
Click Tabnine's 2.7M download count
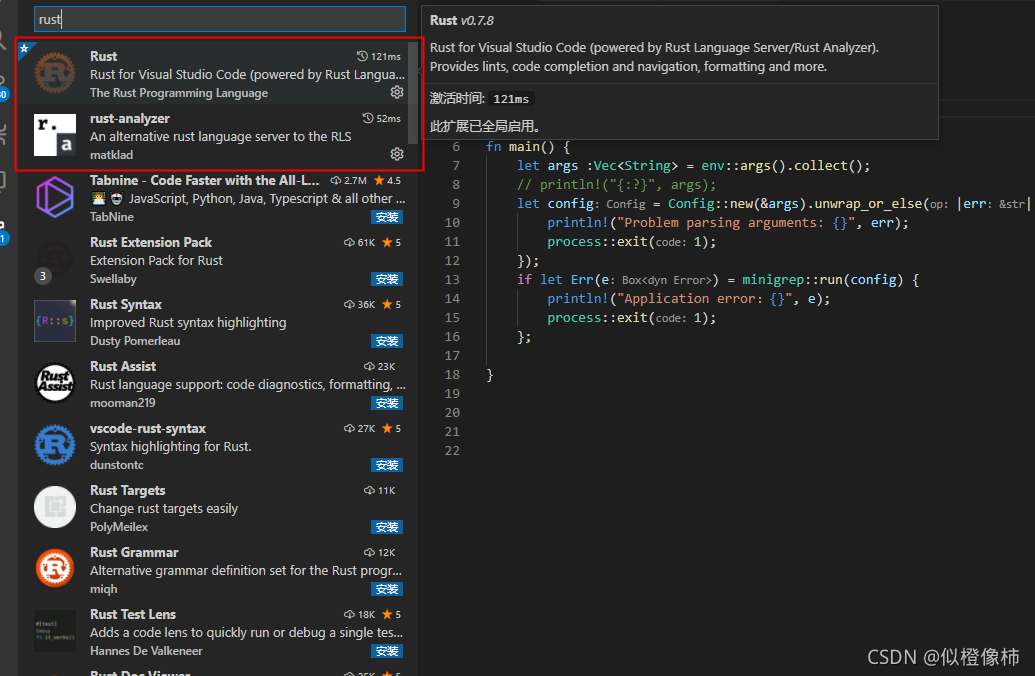(x=349, y=180)
